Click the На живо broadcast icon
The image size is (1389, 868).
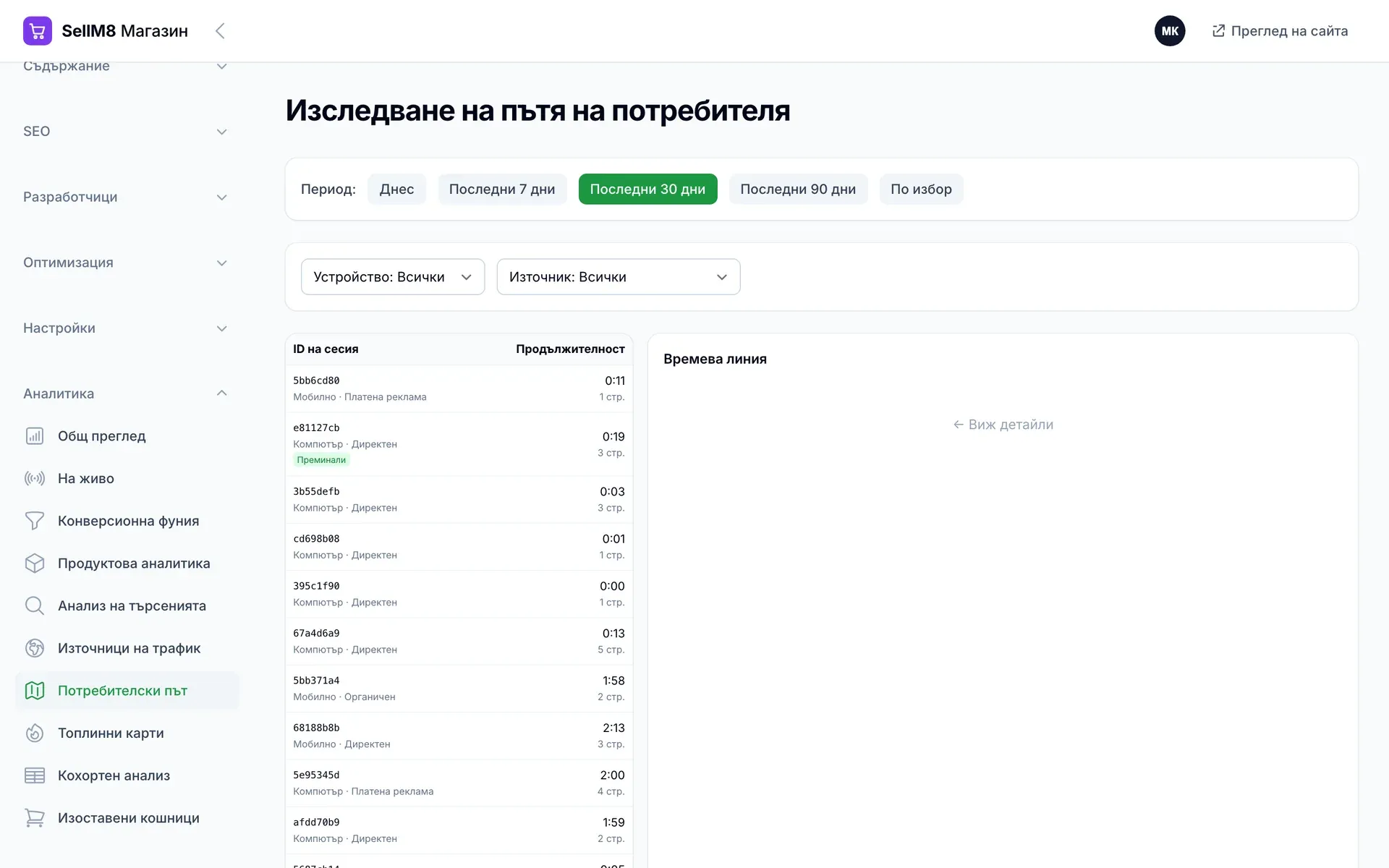[35, 478]
